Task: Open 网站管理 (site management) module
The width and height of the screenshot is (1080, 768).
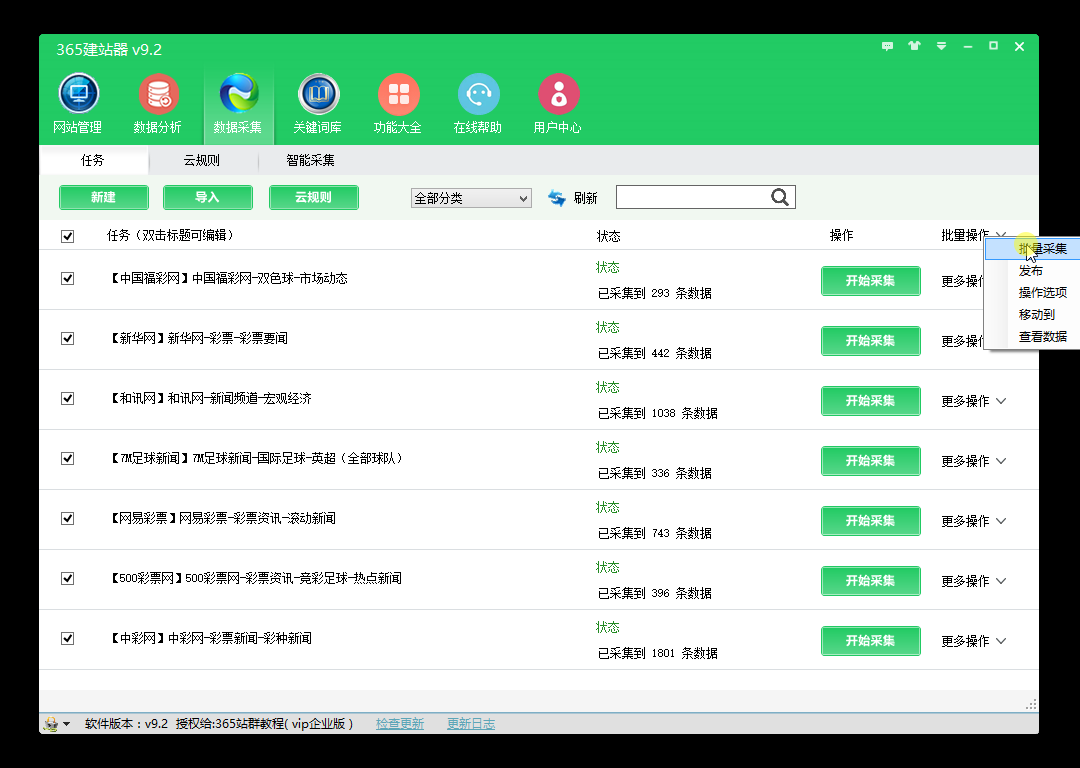Action: click(78, 103)
